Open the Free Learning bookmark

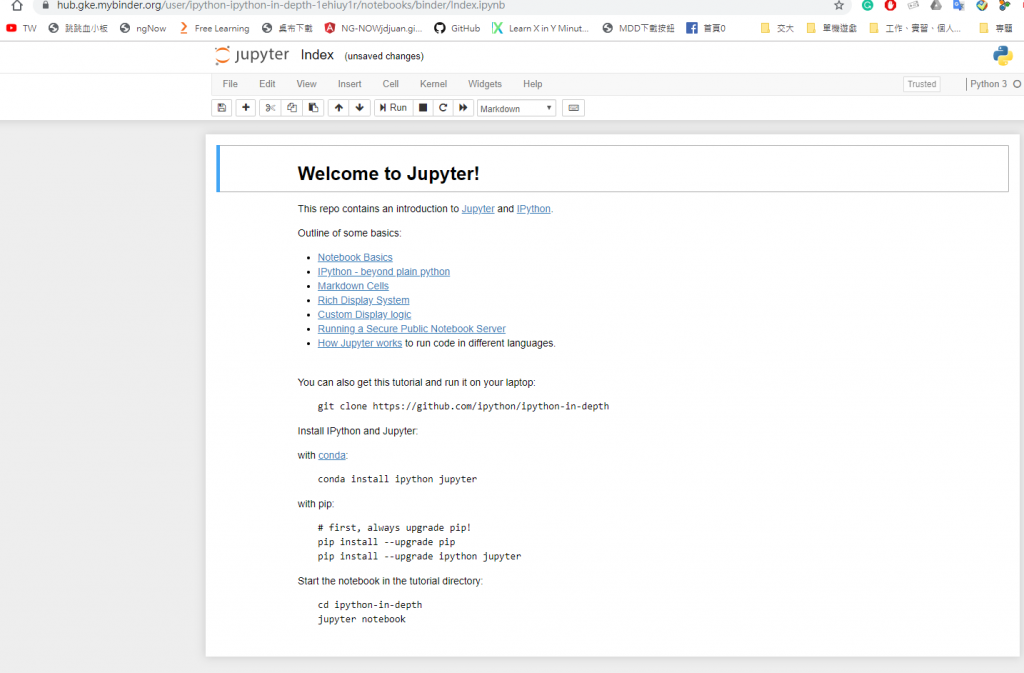pos(214,28)
